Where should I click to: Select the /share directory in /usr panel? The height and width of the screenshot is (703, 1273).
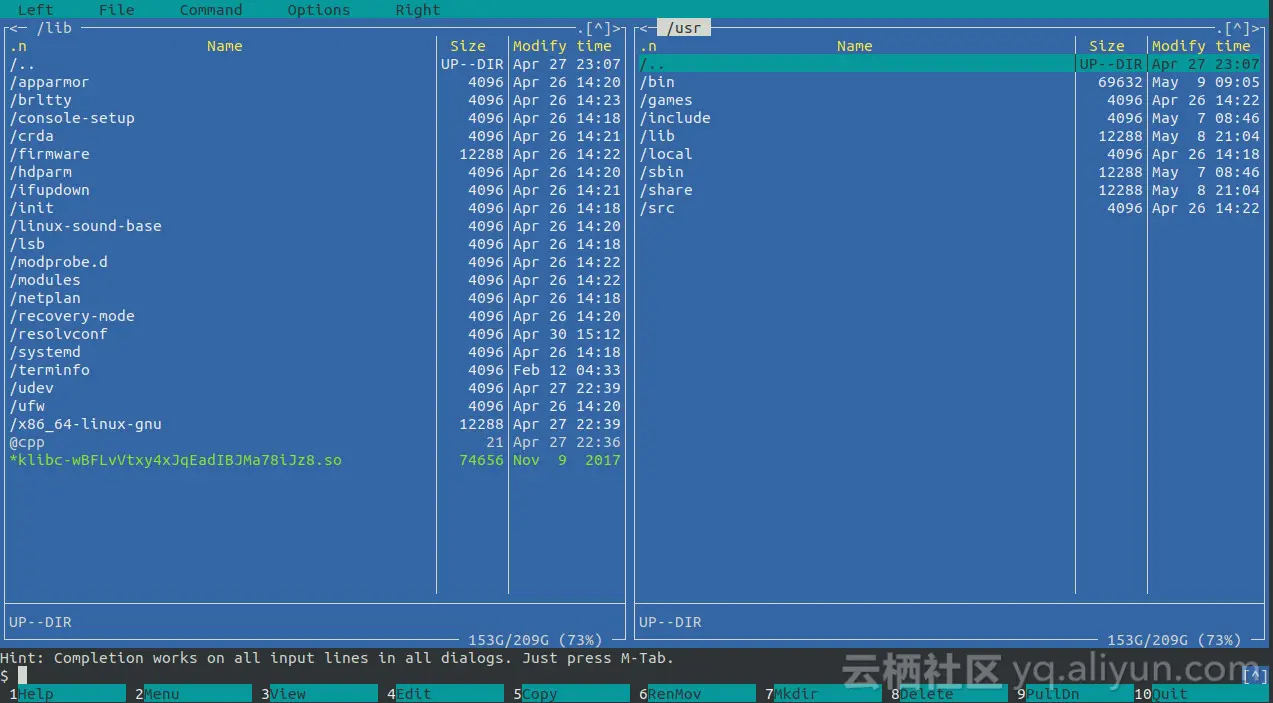point(950,190)
